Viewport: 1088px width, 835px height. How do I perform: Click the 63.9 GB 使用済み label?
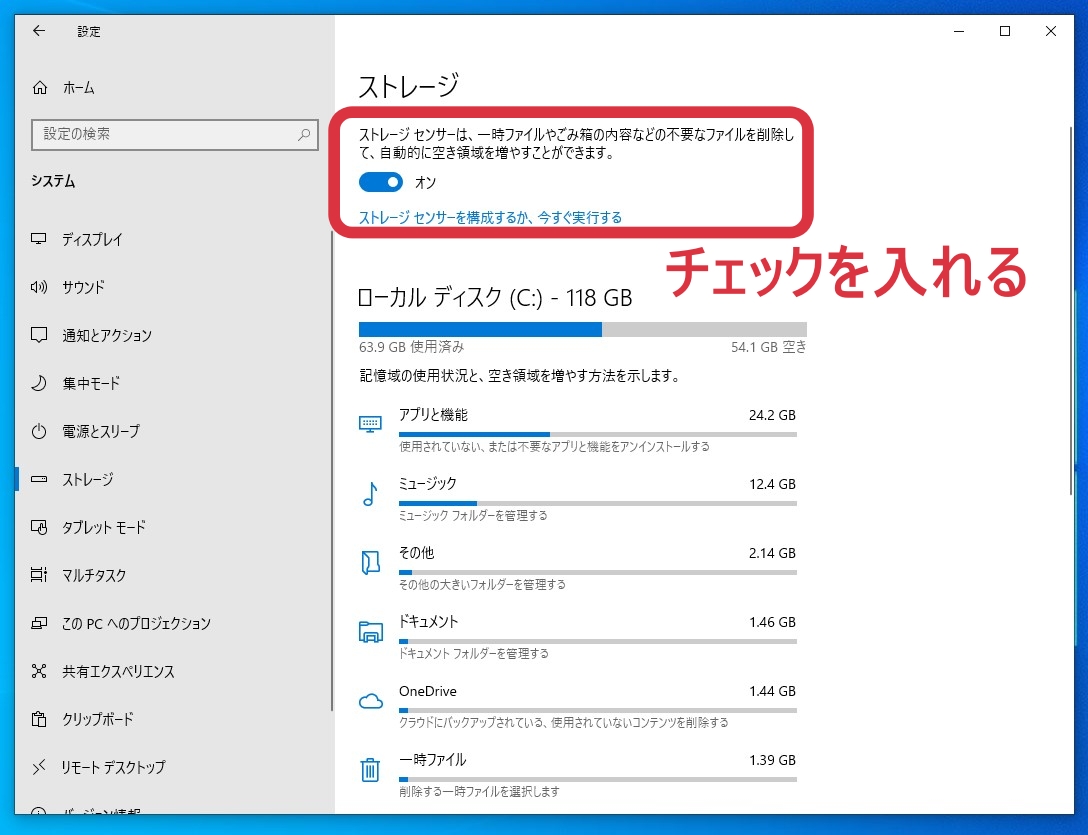pyautogui.click(x=411, y=347)
